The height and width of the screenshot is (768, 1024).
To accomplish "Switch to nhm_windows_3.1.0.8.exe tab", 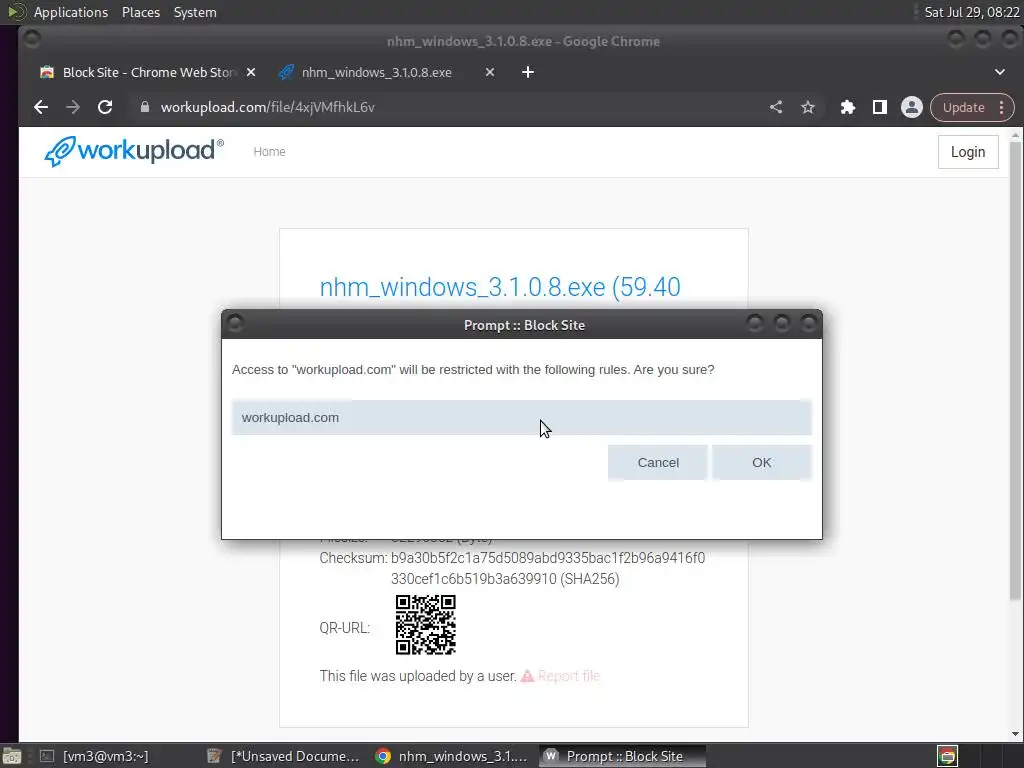I will point(376,72).
